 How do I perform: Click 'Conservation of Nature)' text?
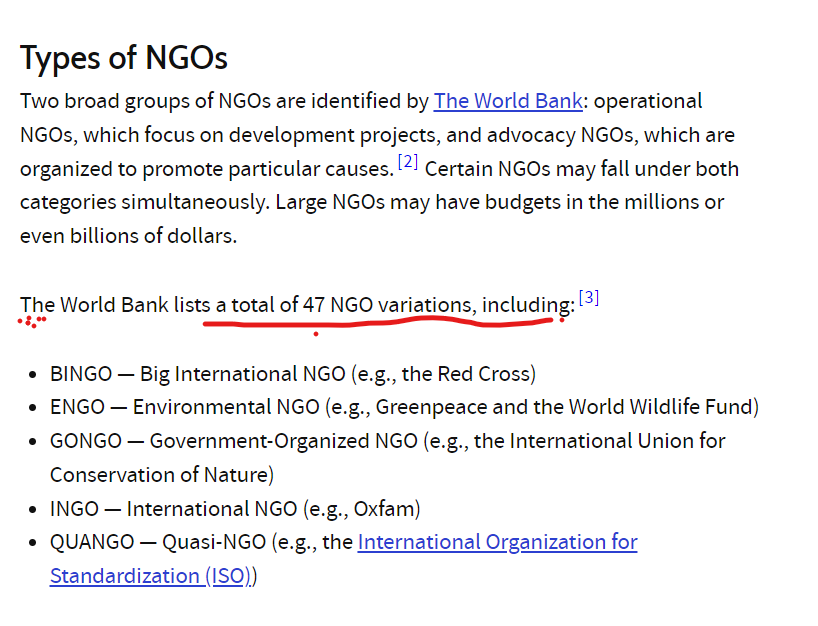162,475
